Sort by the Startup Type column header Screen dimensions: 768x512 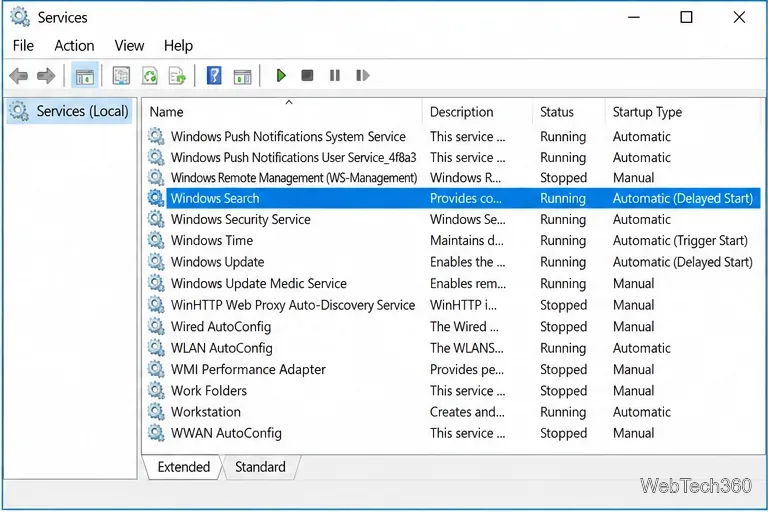click(x=684, y=112)
